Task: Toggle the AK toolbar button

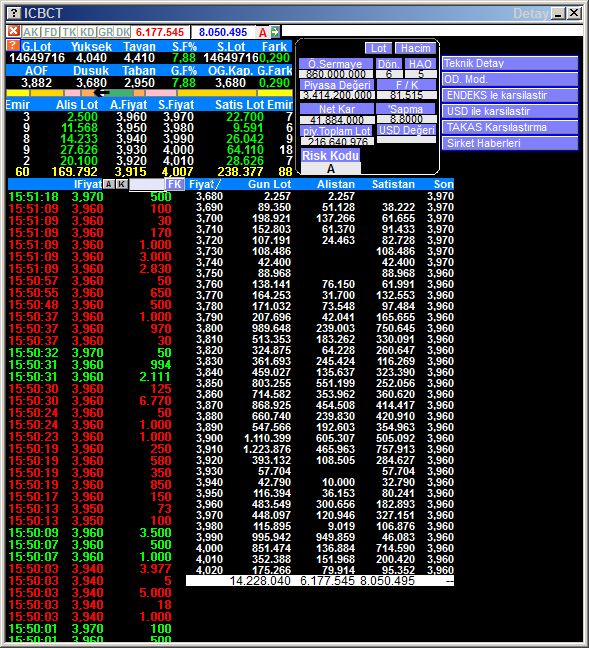Action: (31, 32)
